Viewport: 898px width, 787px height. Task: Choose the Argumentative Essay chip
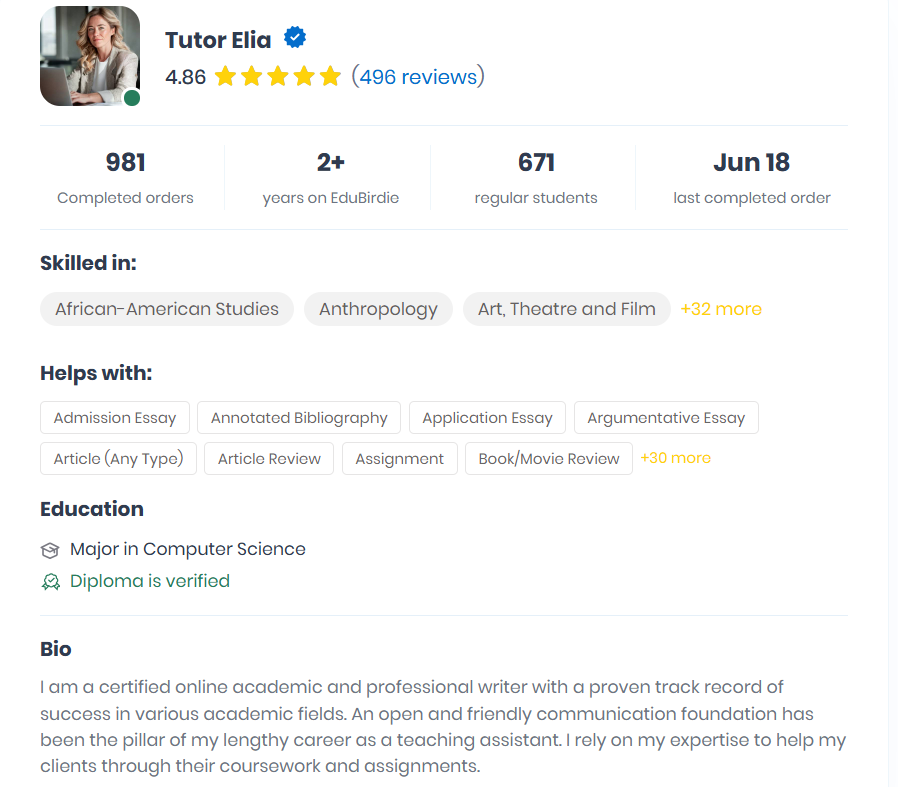[x=666, y=418]
